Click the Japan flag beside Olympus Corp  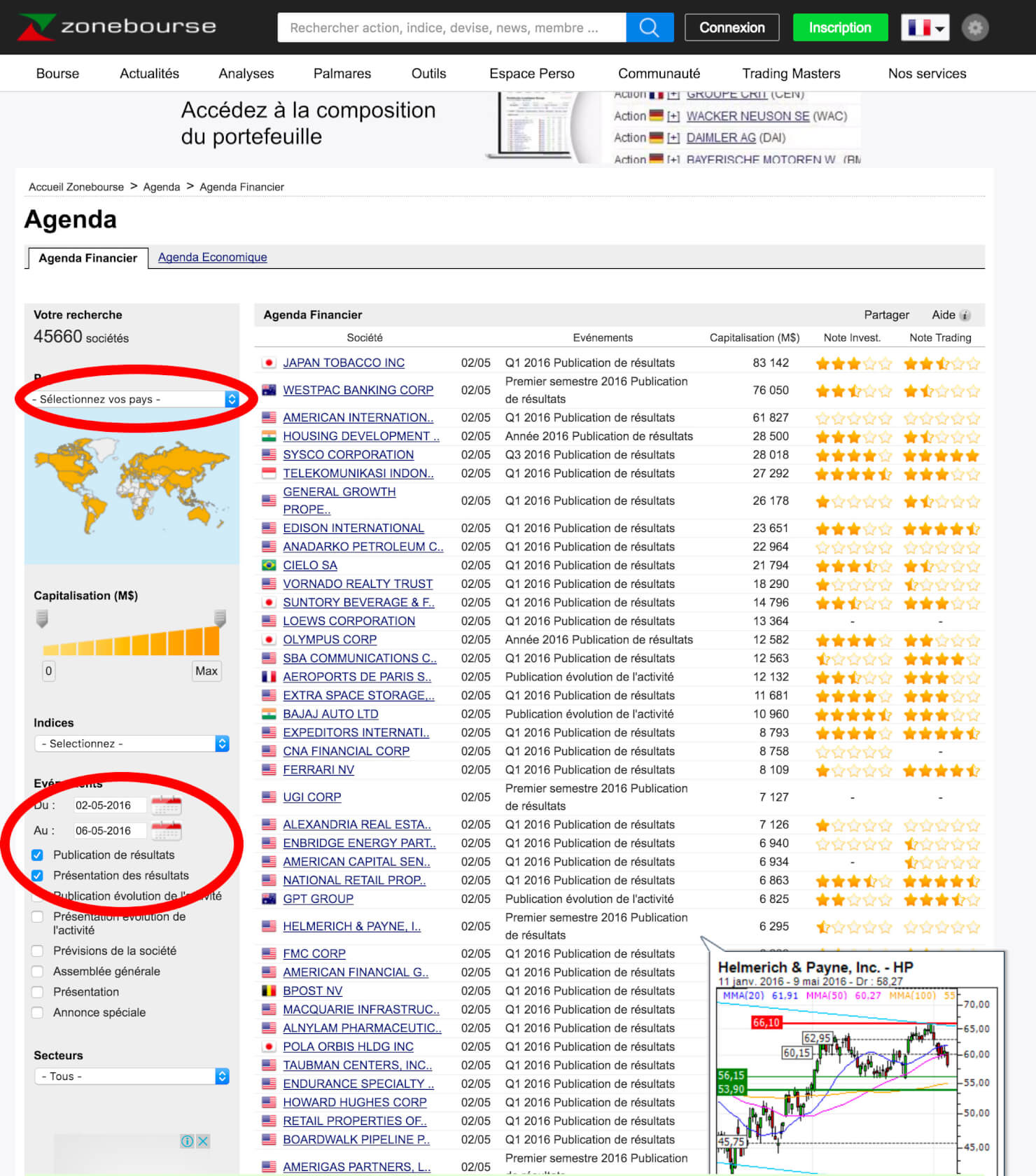click(268, 639)
